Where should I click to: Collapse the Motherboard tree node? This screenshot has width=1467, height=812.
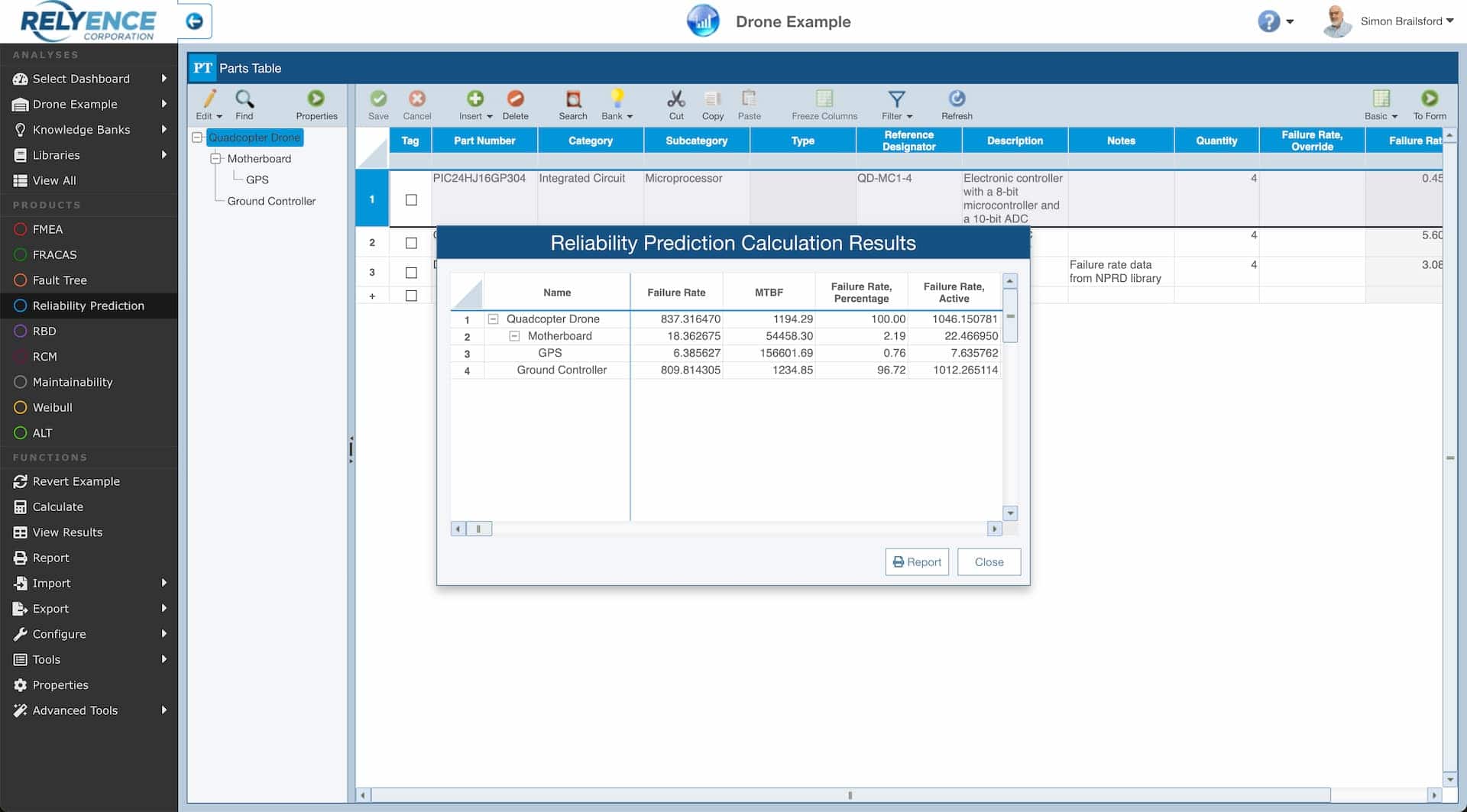pyautogui.click(x=216, y=158)
